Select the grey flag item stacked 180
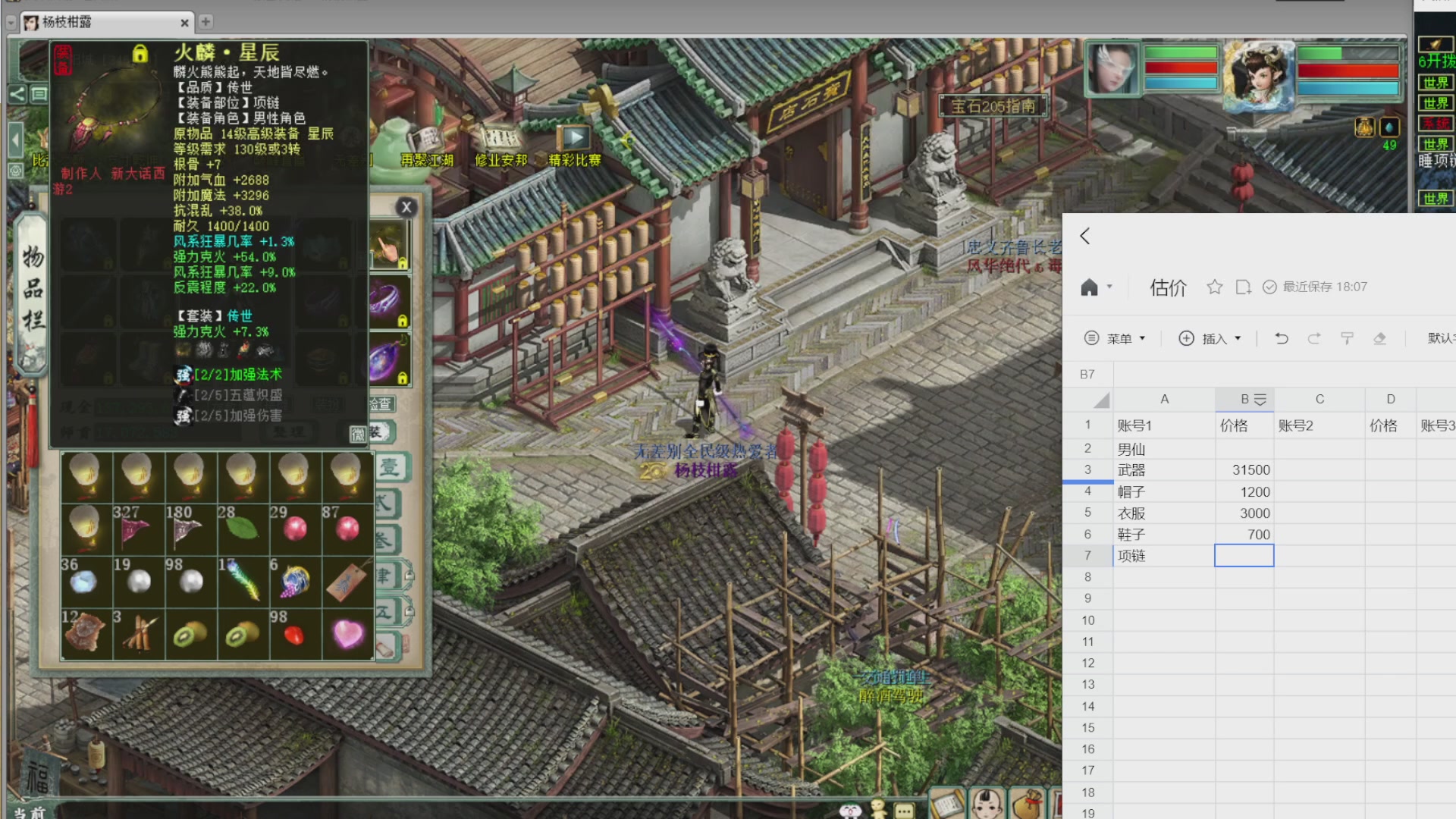 (190, 529)
